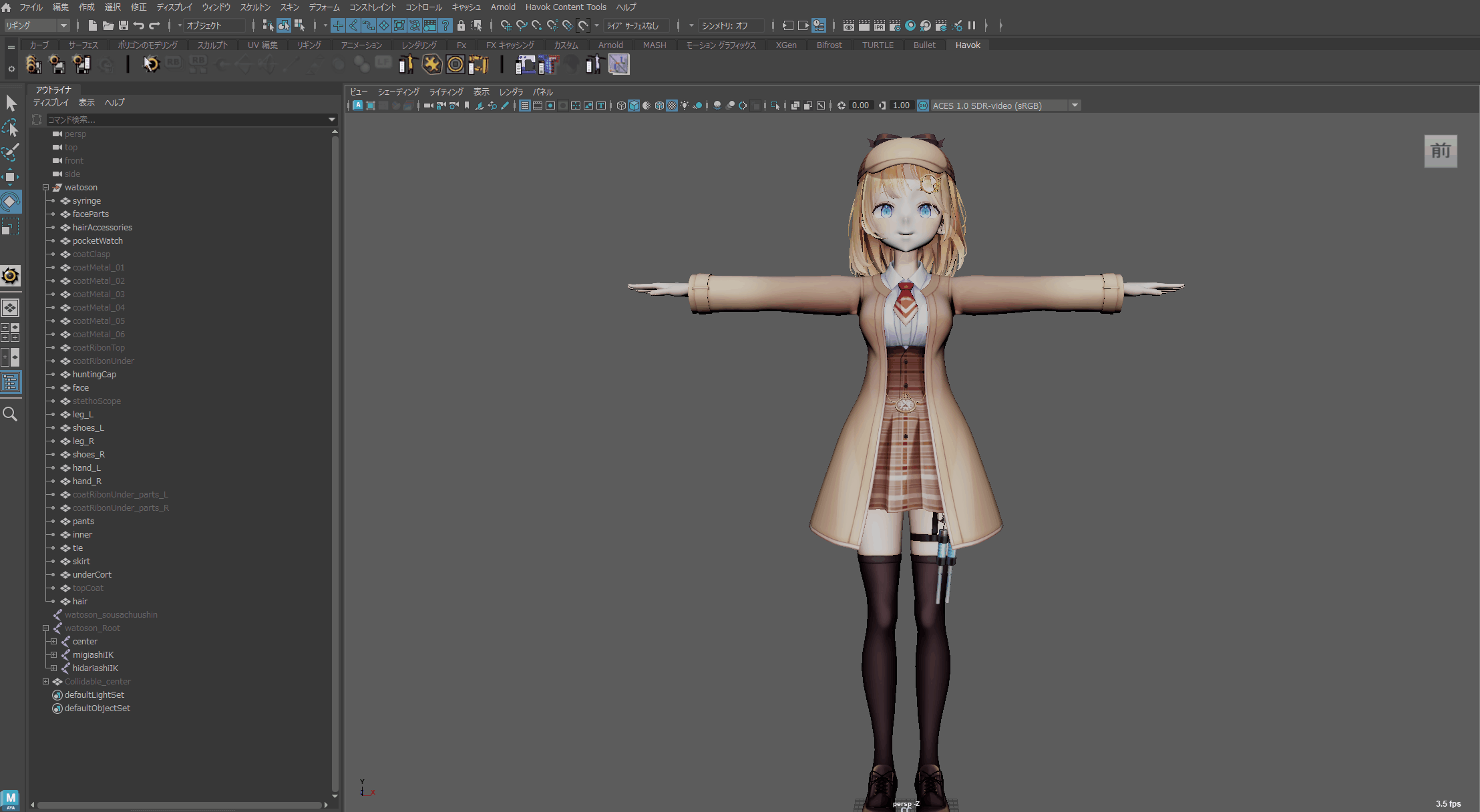The width and height of the screenshot is (1480, 812).
Task: Switch to four-view layout in the toolbox
Action: 11,333
